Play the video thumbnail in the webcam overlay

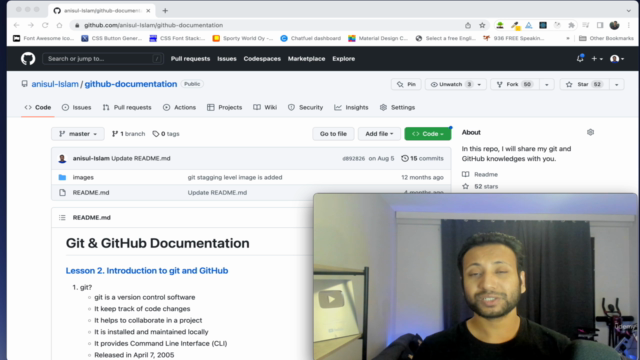[331, 300]
